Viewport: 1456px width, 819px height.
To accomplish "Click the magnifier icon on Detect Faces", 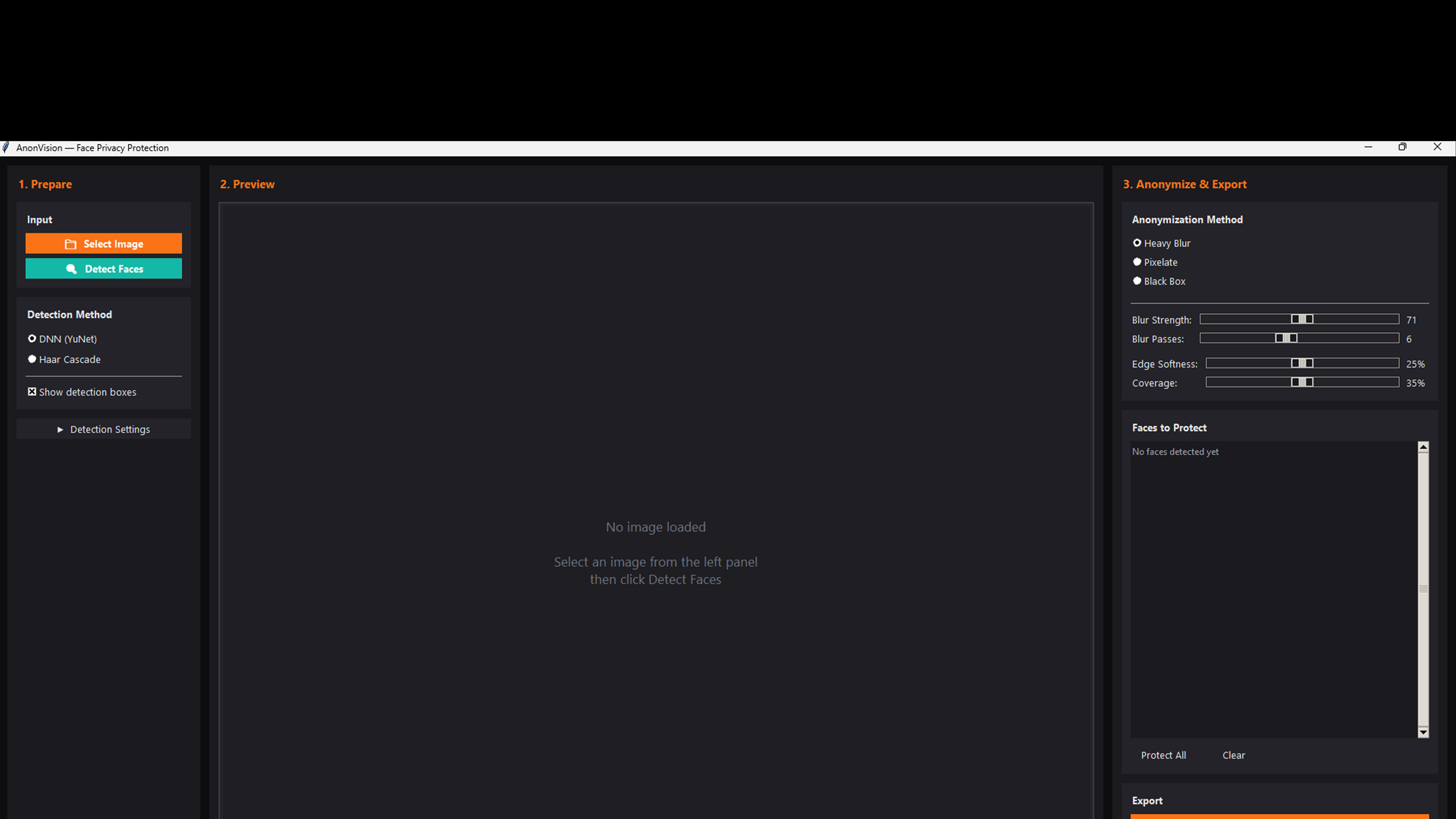I will coord(71,269).
